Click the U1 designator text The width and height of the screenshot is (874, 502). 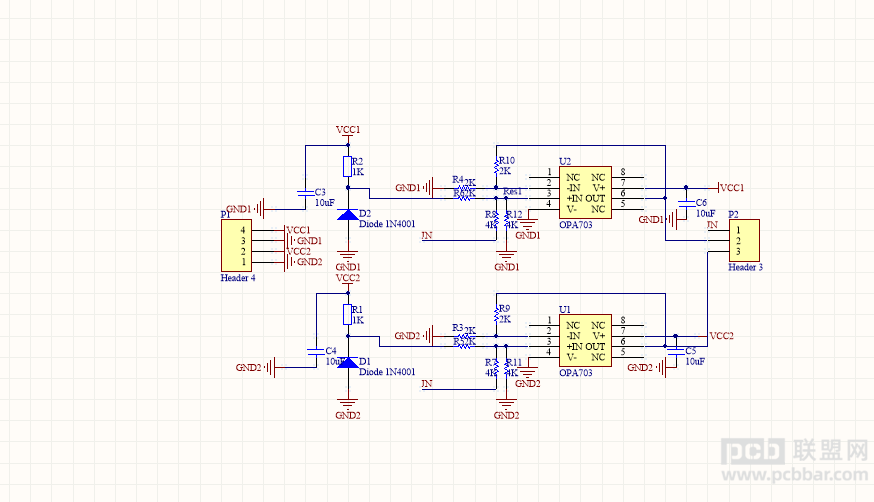pos(565,309)
